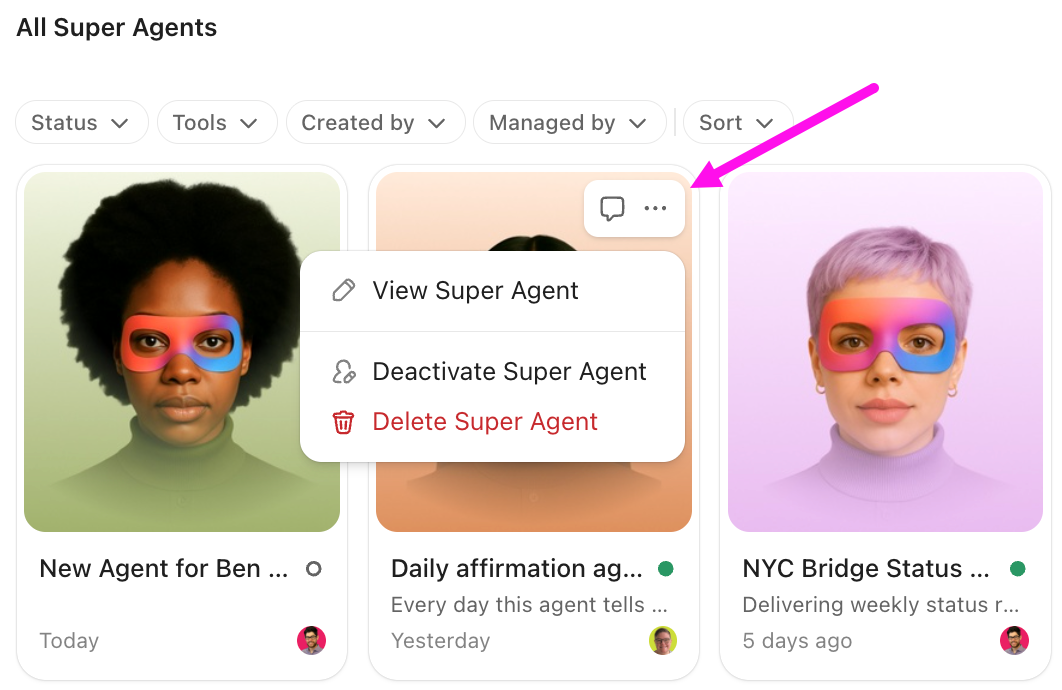This screenshot has height=690, width=1062.
Task: Select View Super Agent from menu
Action: 475,291
